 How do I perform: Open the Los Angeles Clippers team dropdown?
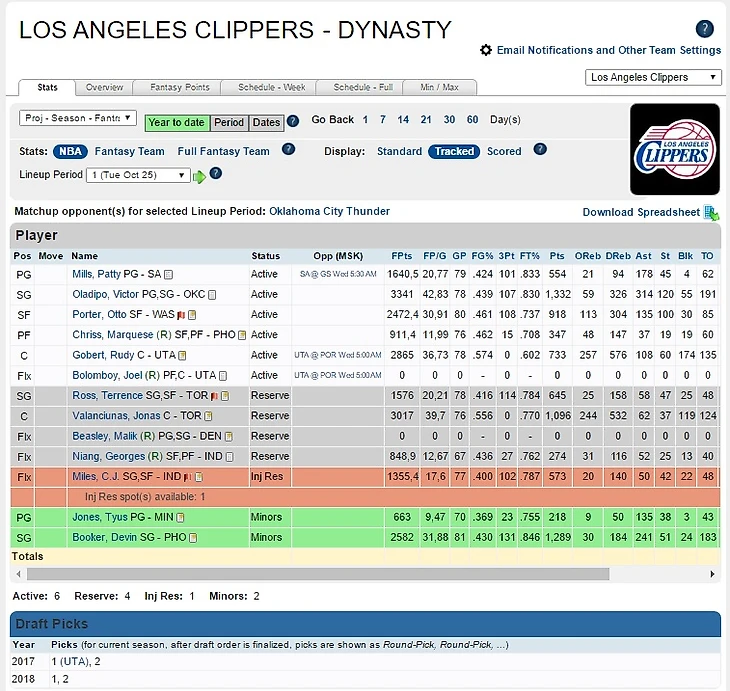point(653,77)
